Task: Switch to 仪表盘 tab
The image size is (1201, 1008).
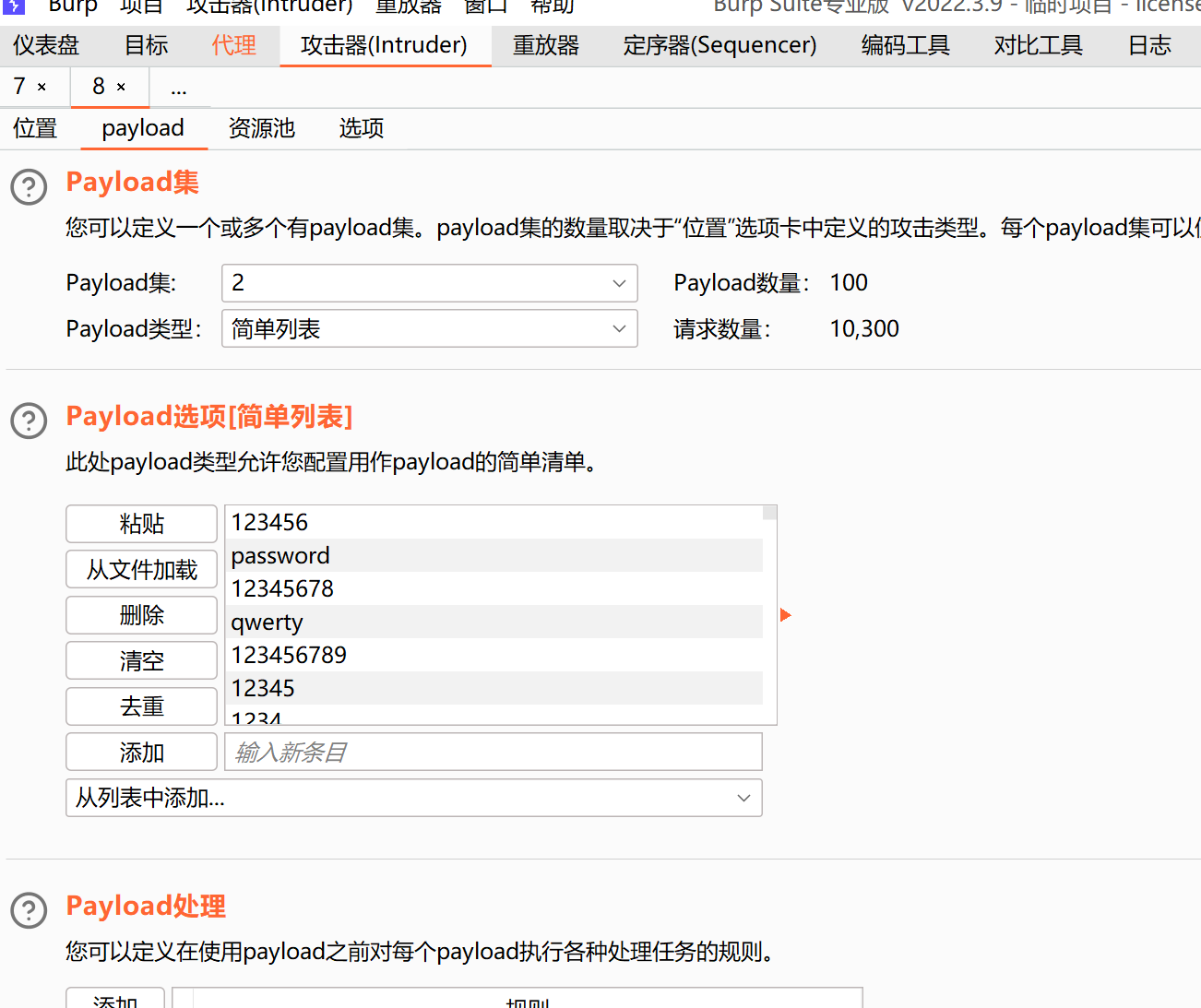Action: (46, 45)
